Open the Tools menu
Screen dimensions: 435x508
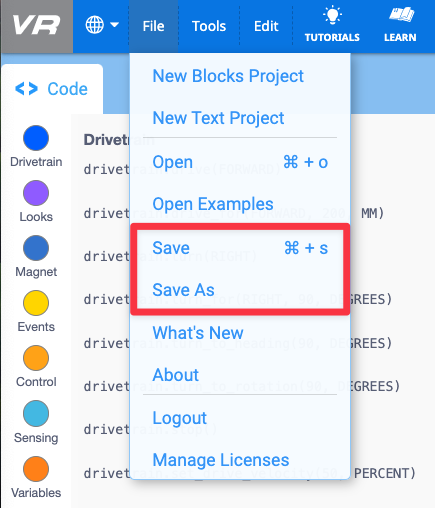tap(209, 26)
